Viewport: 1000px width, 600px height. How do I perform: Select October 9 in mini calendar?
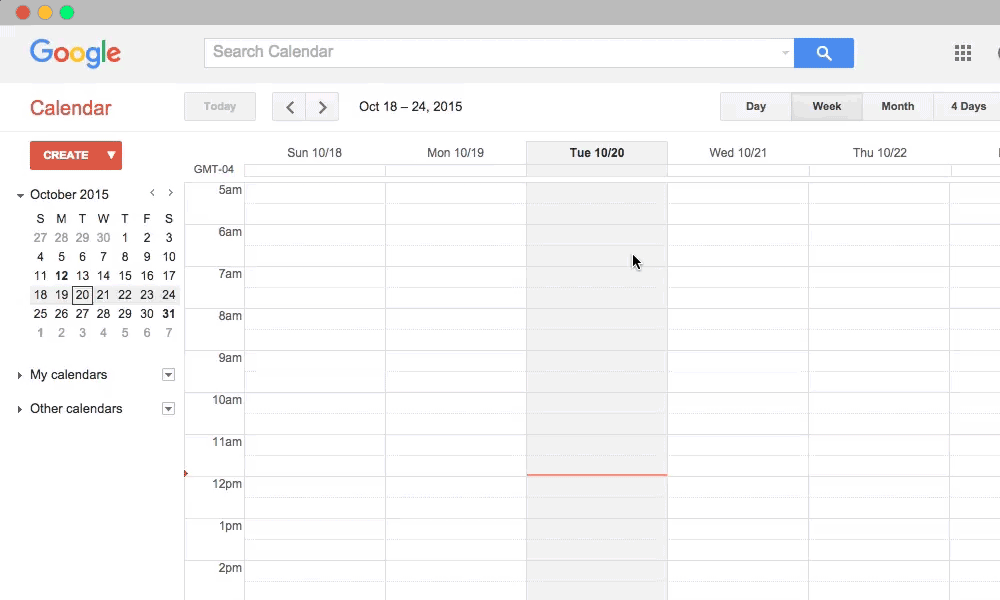pyautogui.click(x=147, y=256)
